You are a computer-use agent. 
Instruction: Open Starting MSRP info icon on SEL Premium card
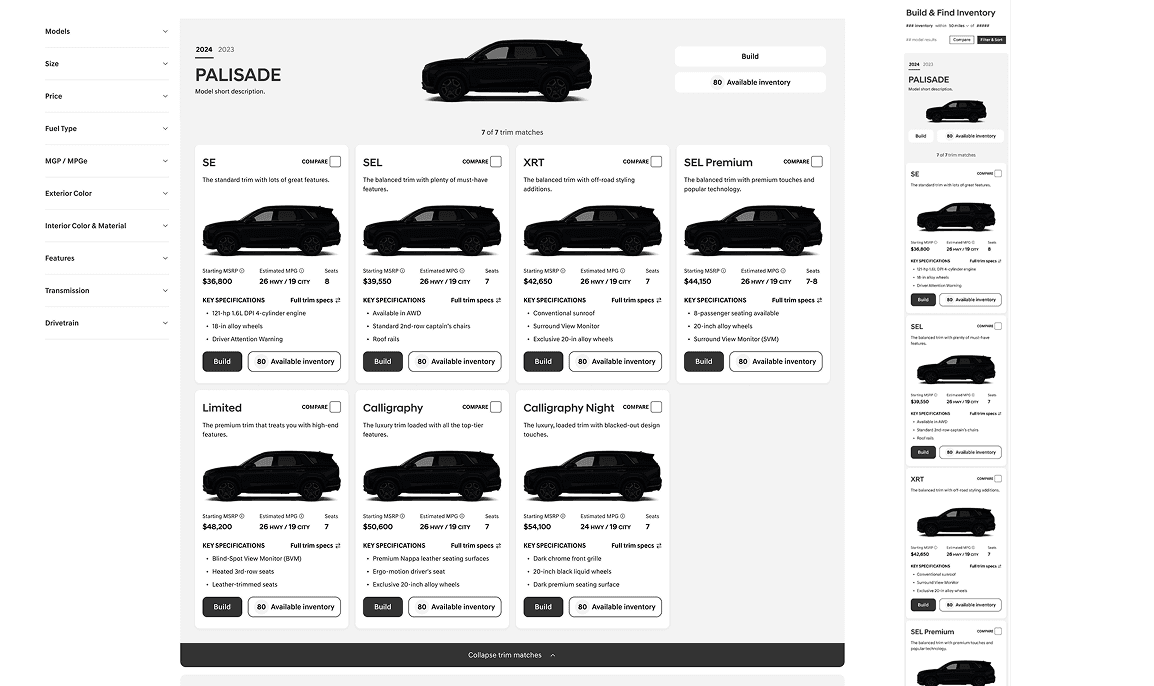click(x=723, y=271)
